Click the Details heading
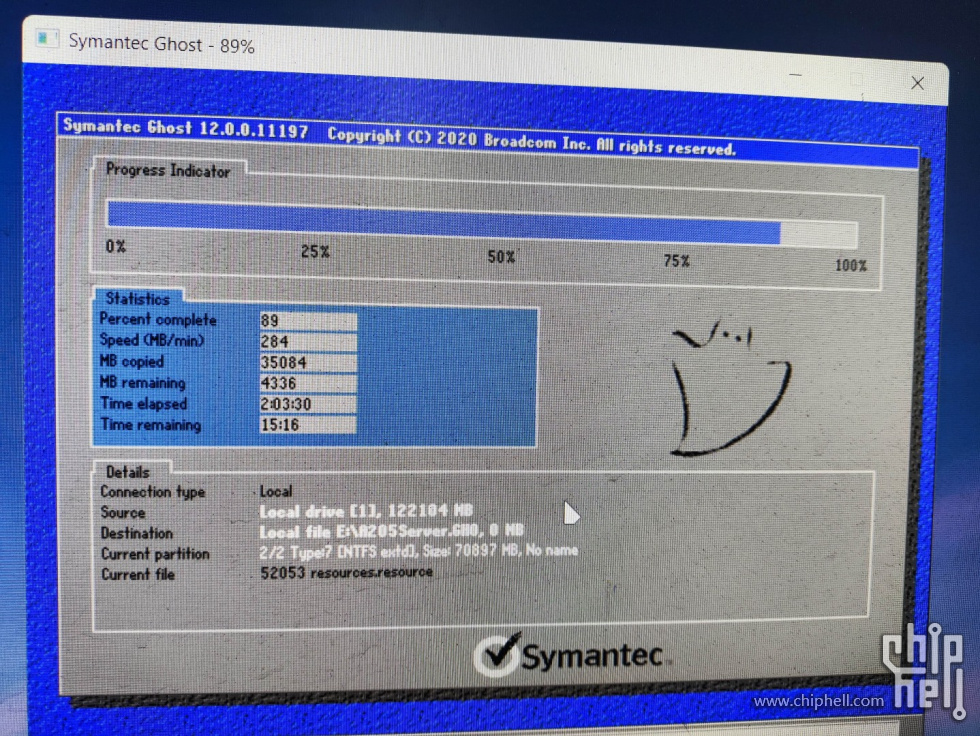The image size is (980, 736). (128, 472)
